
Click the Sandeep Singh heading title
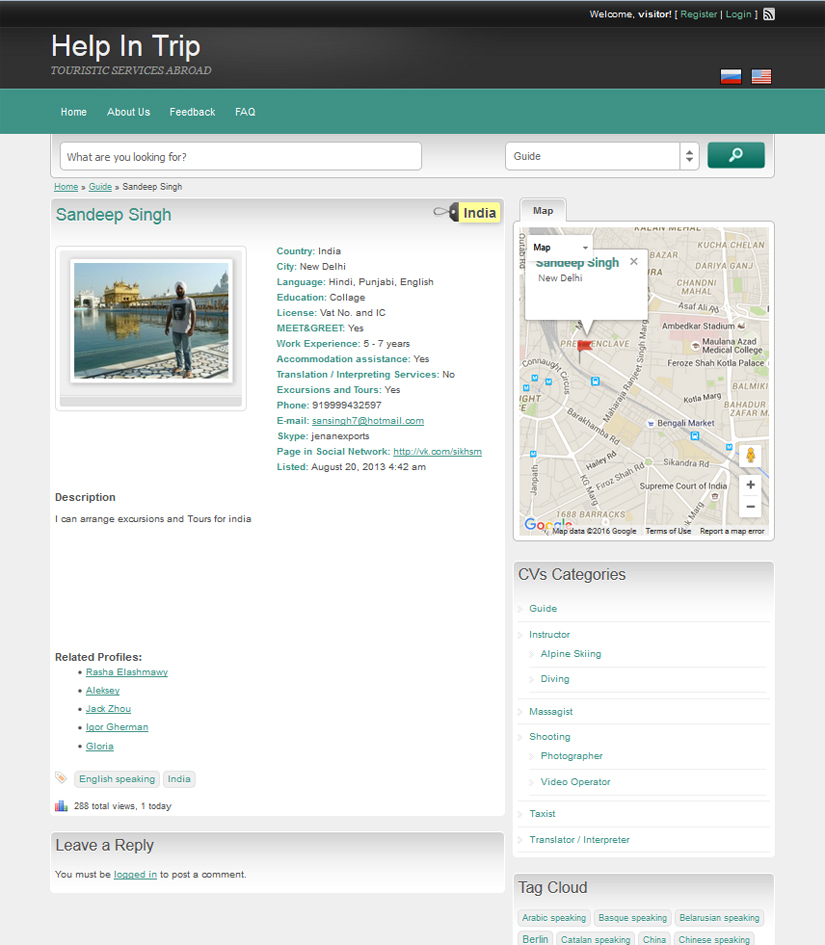point(113,215)
